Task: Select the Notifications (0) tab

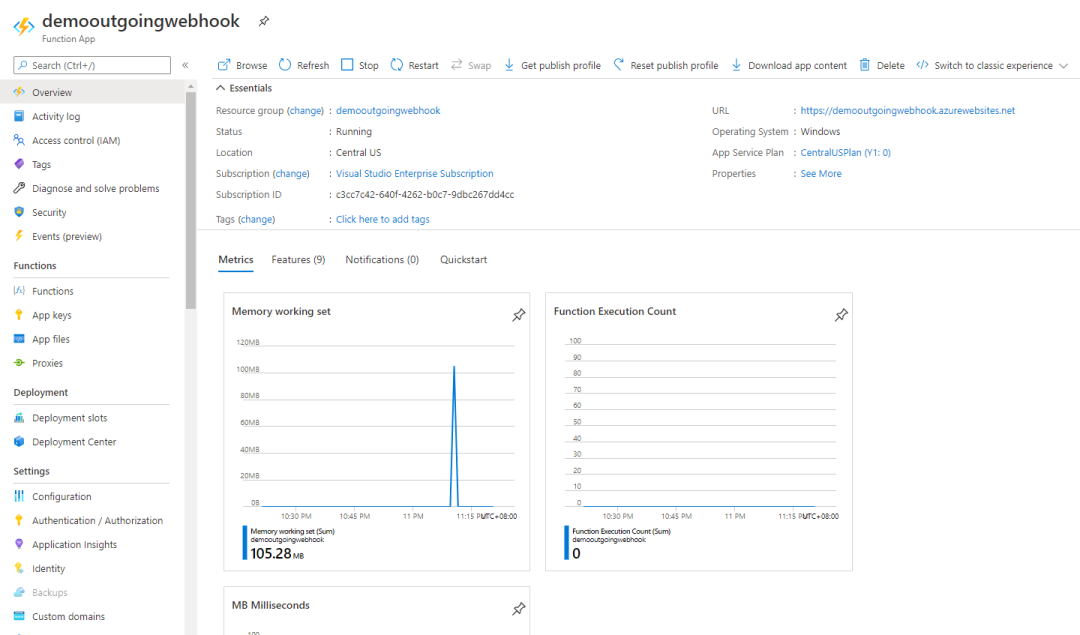Action: [x=382, y=260]
